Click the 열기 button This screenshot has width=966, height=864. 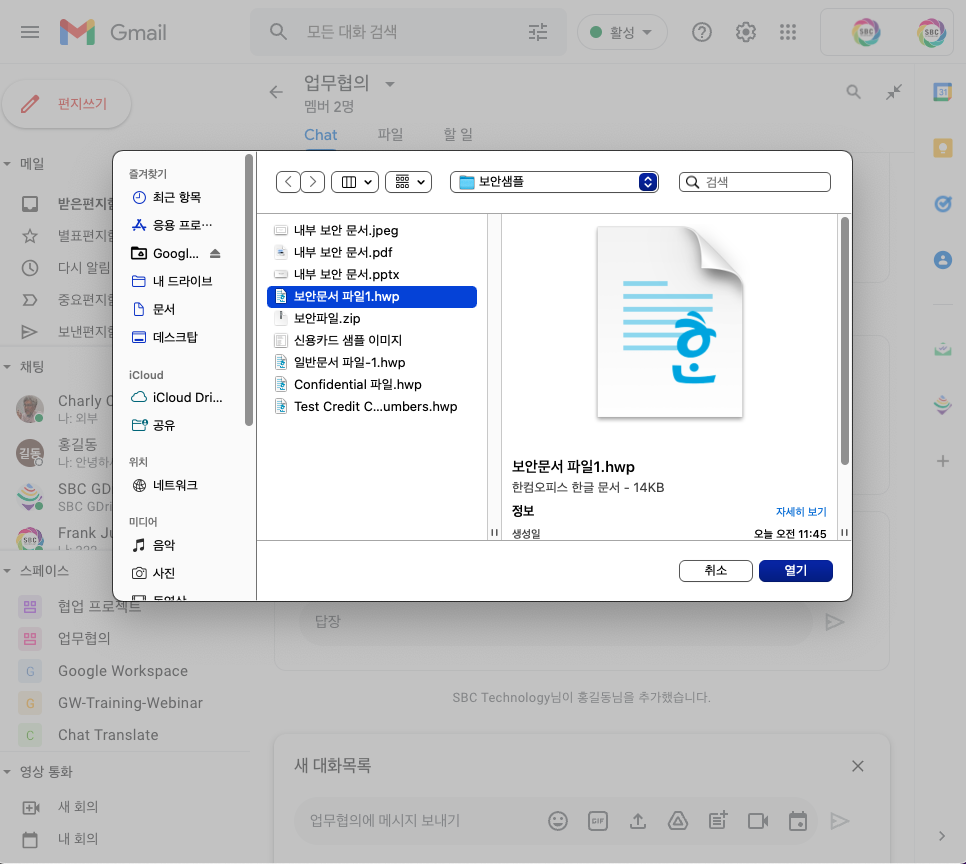click(795, 571)
